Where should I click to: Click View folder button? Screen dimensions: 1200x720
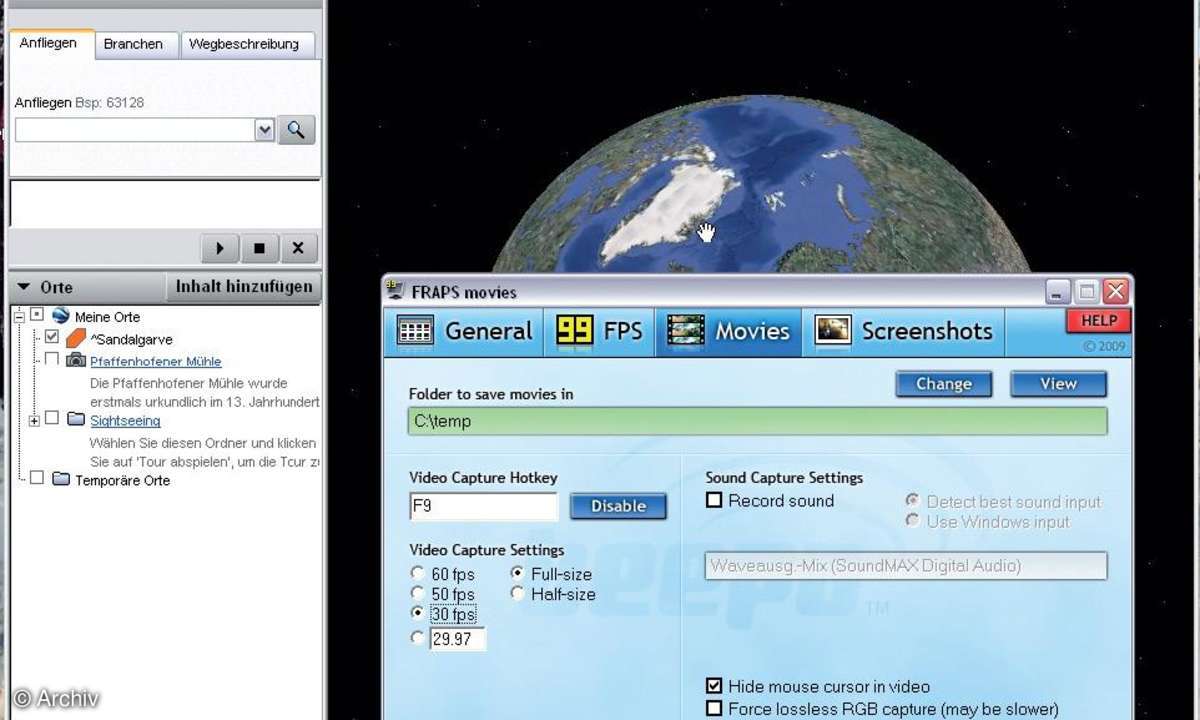click(x=1058, y=384)
